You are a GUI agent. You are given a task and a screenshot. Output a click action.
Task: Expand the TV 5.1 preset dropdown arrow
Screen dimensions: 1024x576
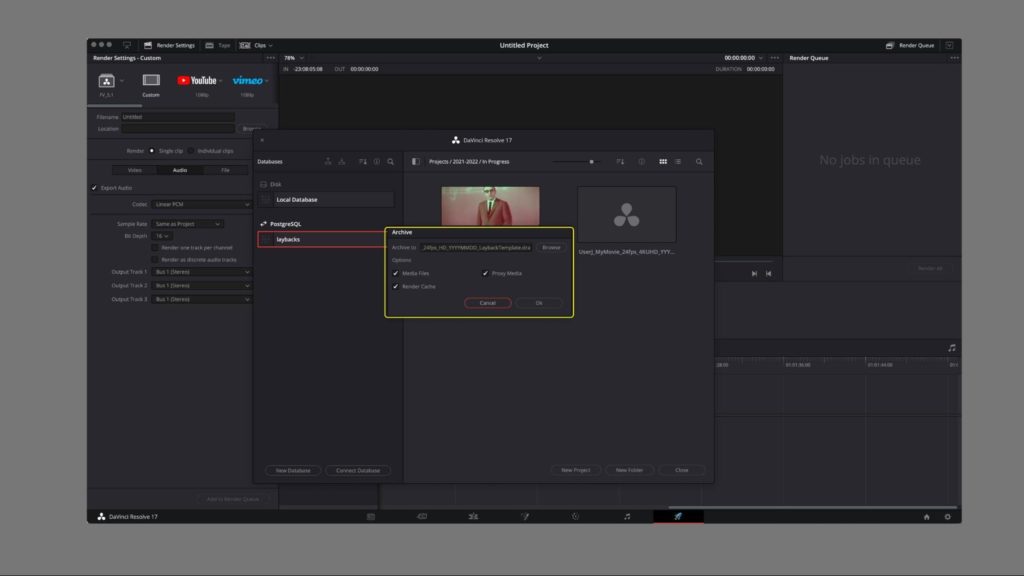(x=122, y=81)
